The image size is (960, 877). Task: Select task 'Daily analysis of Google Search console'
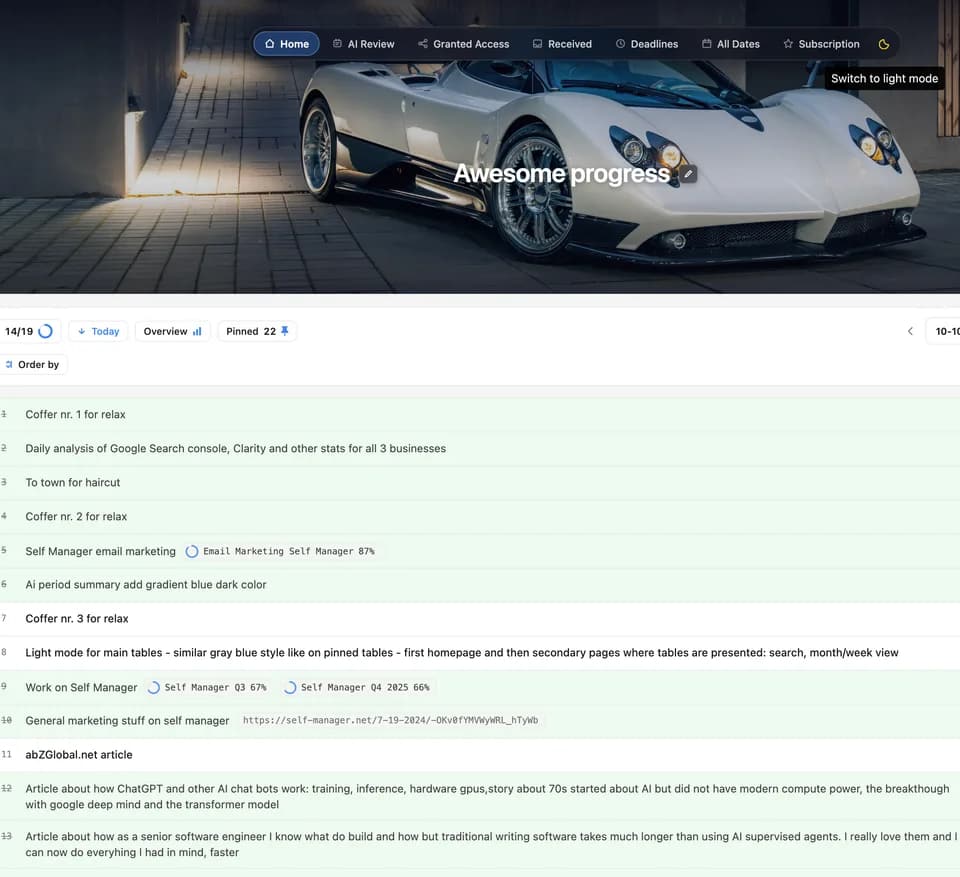236,448
